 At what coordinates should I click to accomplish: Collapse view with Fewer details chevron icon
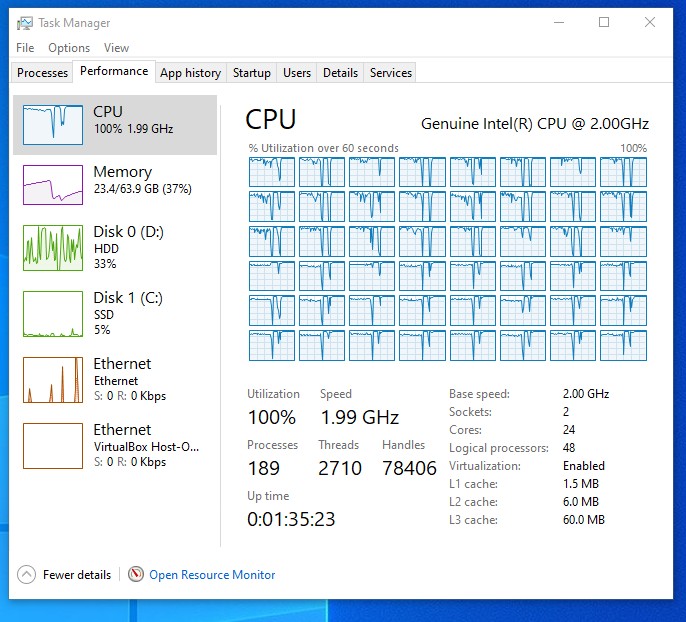point(26,575)
